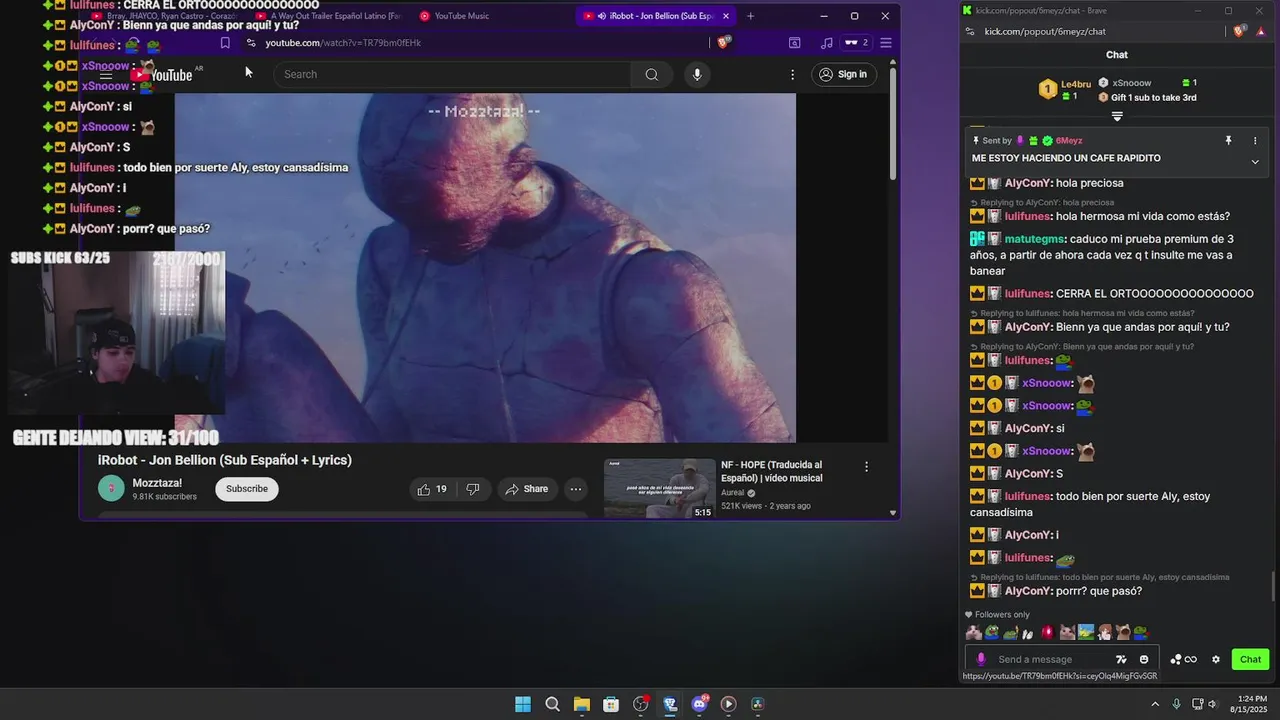This screenshot has height=720, width=1280.
Task: Open File Explorer from the taskbar
Action: tap(582, 704)
